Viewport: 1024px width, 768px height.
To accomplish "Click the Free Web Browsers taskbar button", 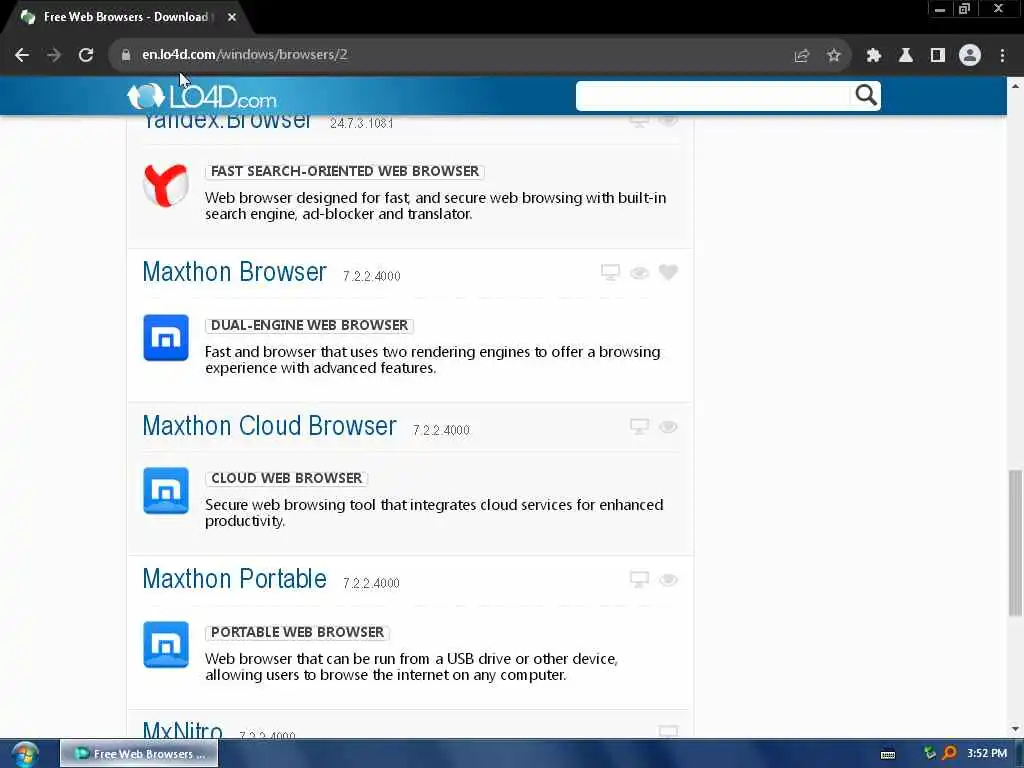I will [139, 754].
